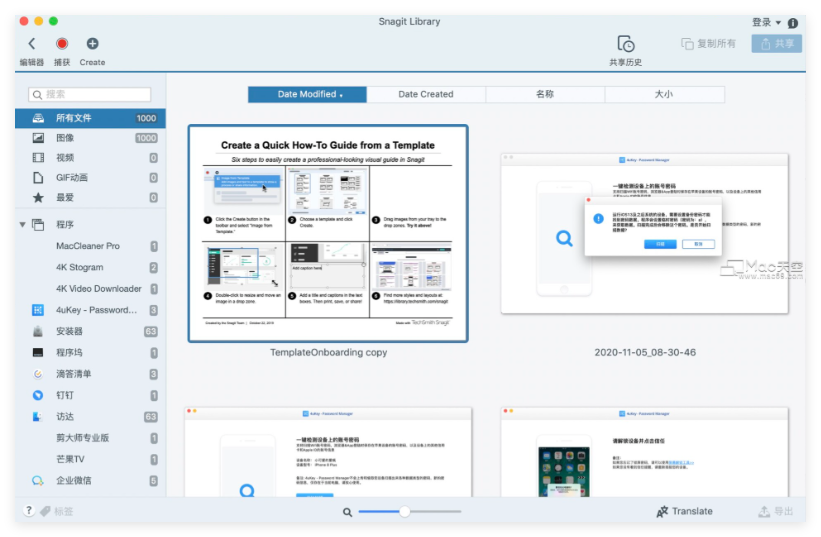Open the login dropdown
The height and width of the screenshot is (537, 821).
pyautogui.click(x=767, y=22)
